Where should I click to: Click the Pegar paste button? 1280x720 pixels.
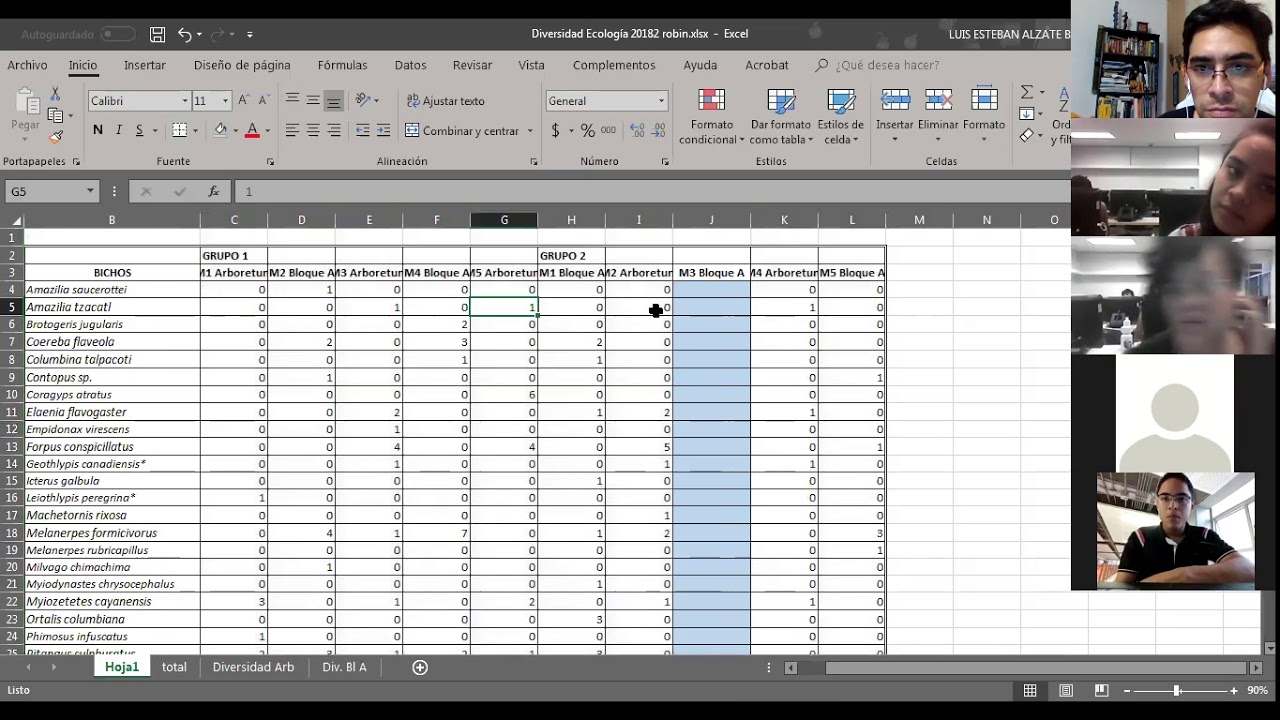(x=25, y=113)
